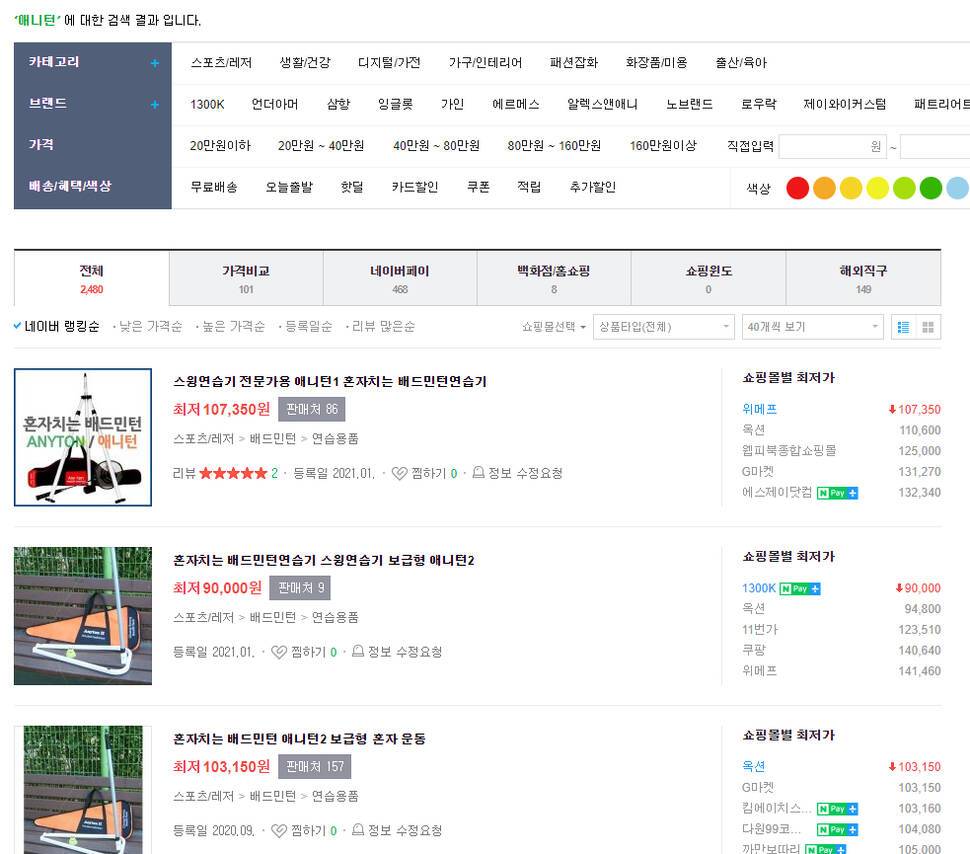The height and width of the screenshot is (854, 970).
Task: Filter by brand 에르메스
Action: [516, 104]
